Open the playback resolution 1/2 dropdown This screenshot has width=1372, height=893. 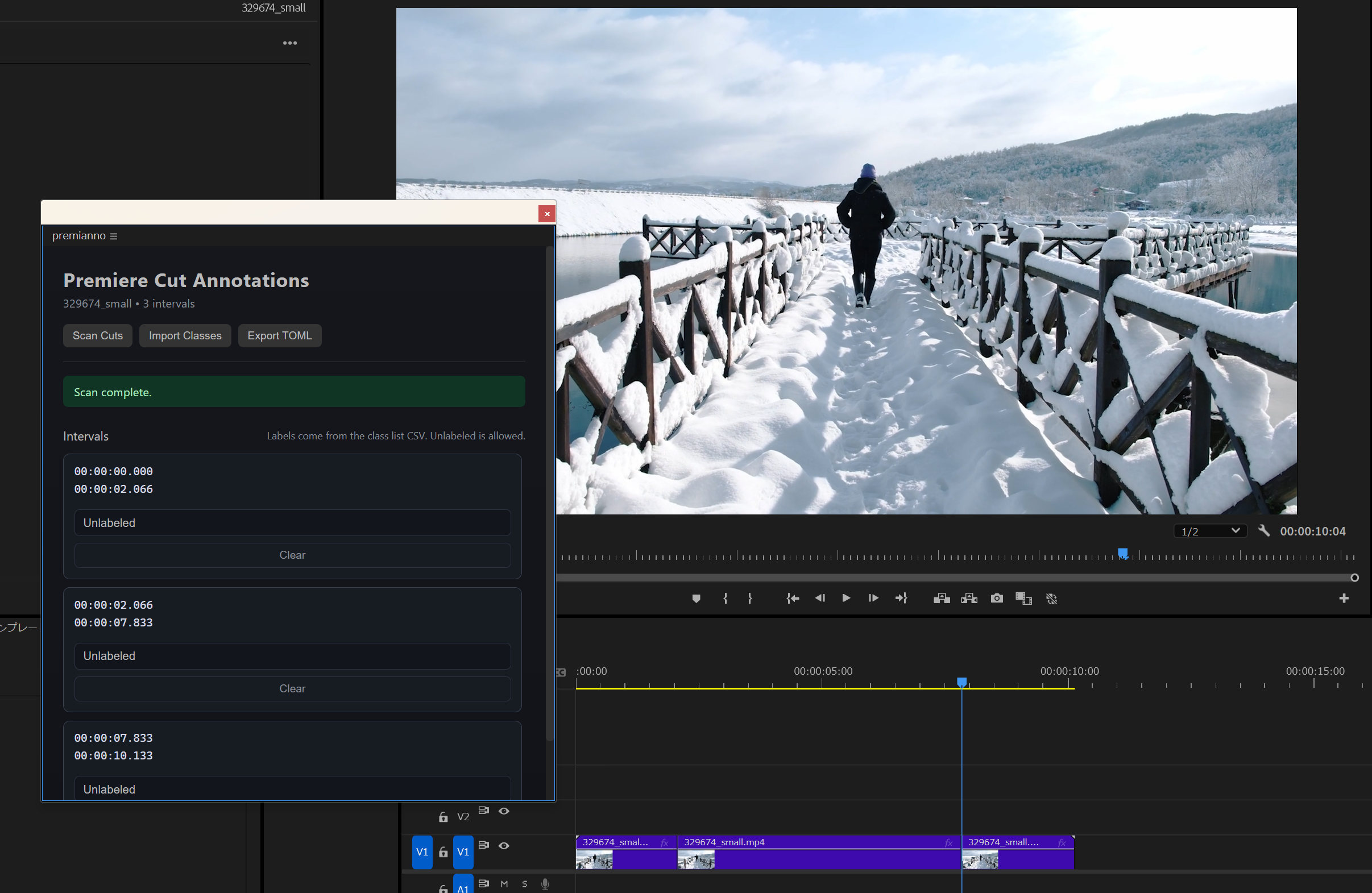[1210, 530]
